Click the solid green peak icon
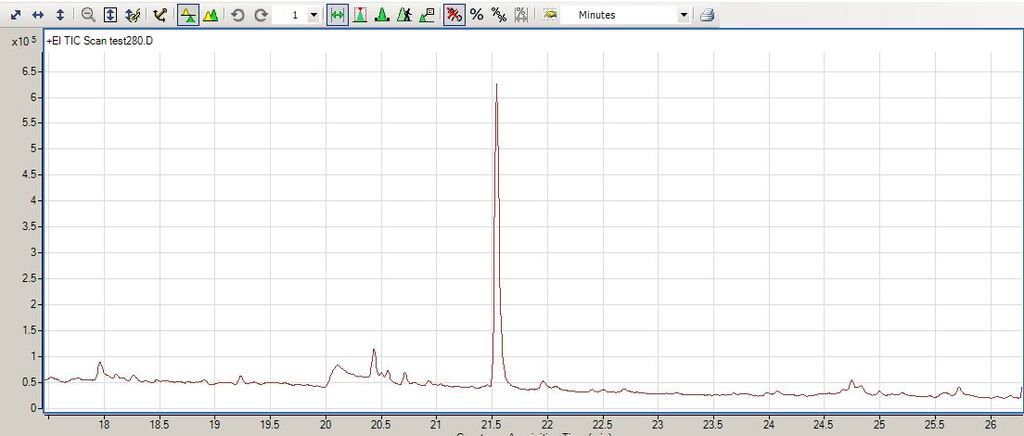The height and width of the screenshot is (436, 1024). pyautogui.click(x=381, y=15)
